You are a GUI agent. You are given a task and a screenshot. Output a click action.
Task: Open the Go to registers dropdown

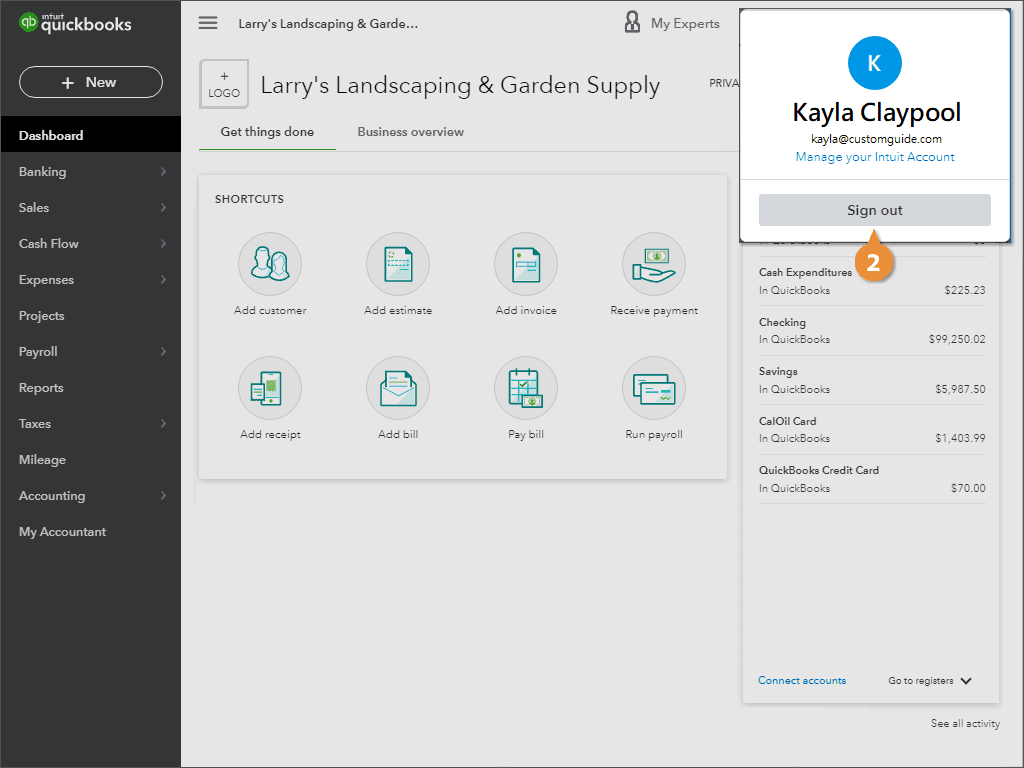930,681
